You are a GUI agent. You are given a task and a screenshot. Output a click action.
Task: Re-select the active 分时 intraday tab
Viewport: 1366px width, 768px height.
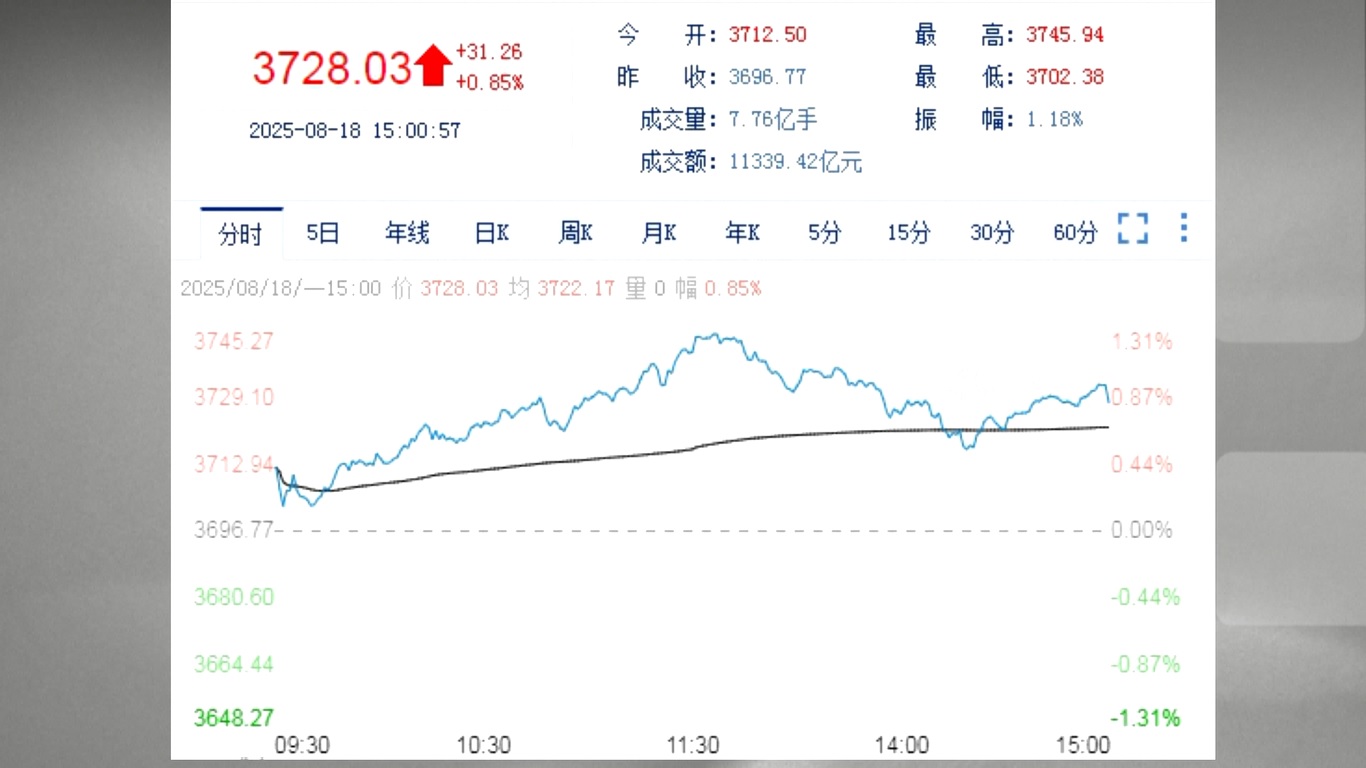click(x=241, y=232)
